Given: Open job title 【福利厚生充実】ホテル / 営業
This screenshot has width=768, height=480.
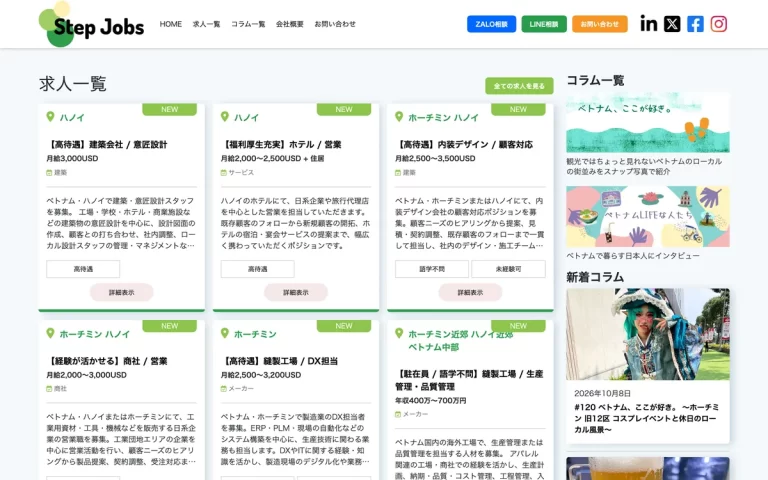Looking at the screenshot, I should pyautogui.click(x=281, y=144).
